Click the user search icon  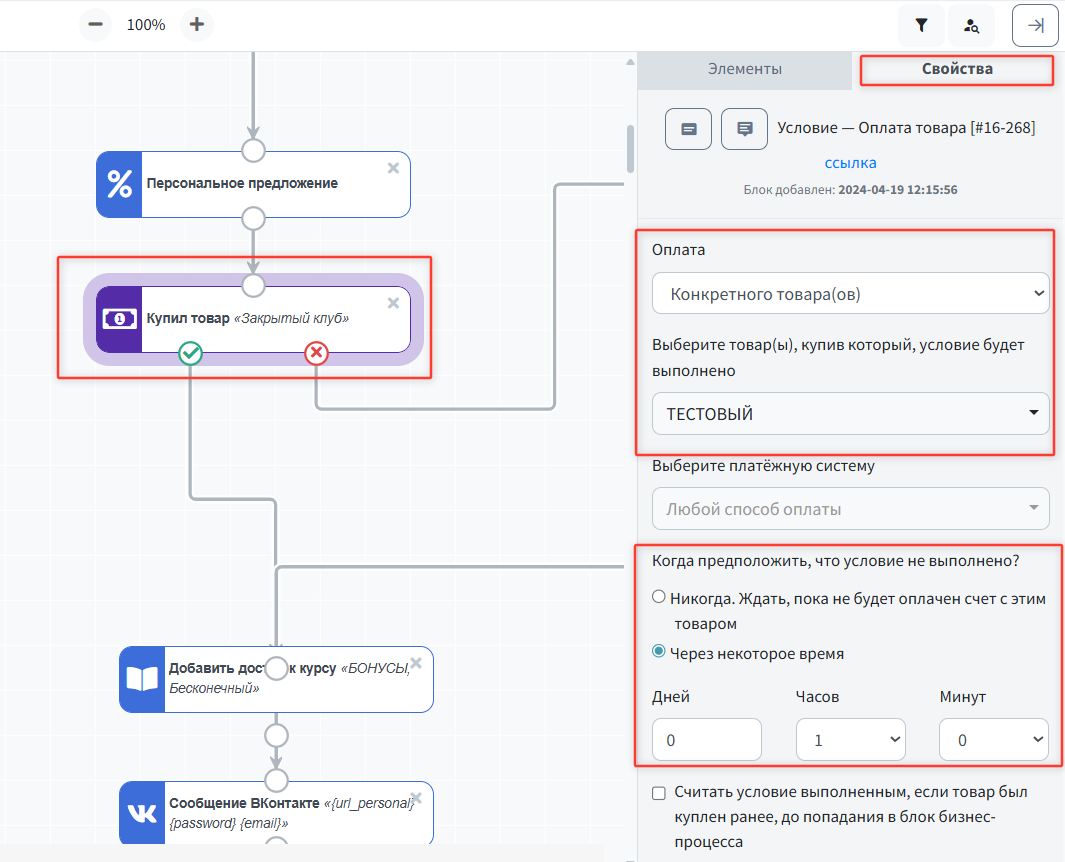pos(971,26)
